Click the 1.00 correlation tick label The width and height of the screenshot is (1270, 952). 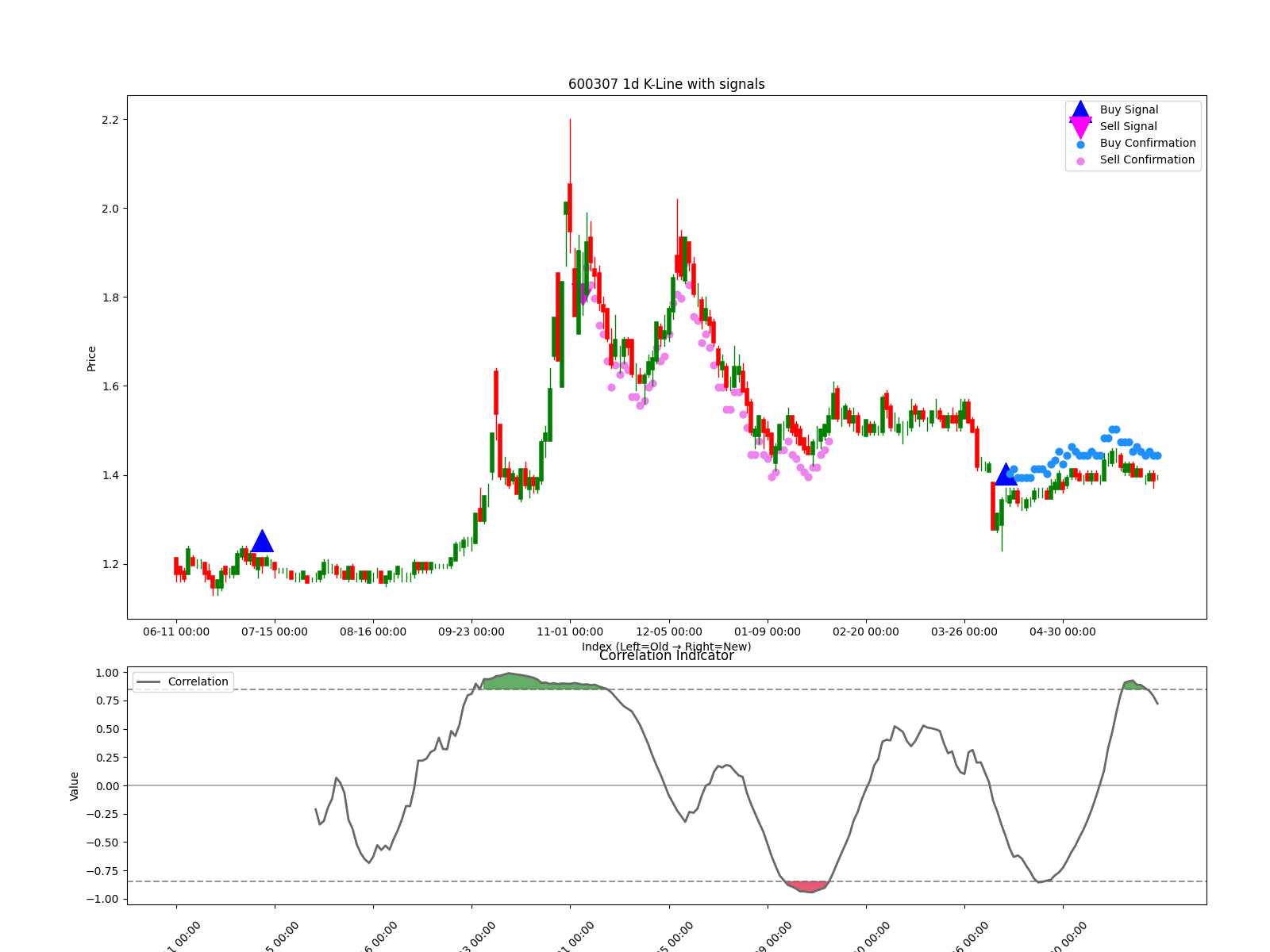point(106,673)
